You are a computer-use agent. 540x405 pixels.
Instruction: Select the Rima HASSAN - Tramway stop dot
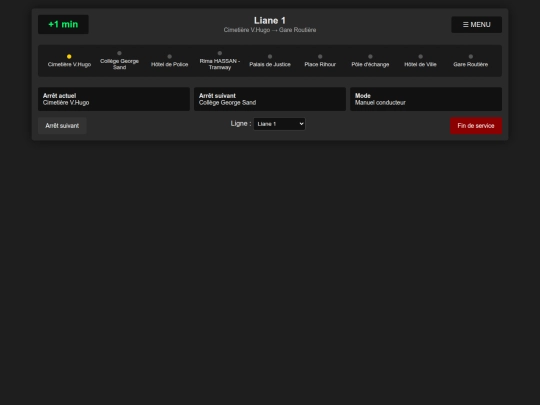[x=220, y=53]
